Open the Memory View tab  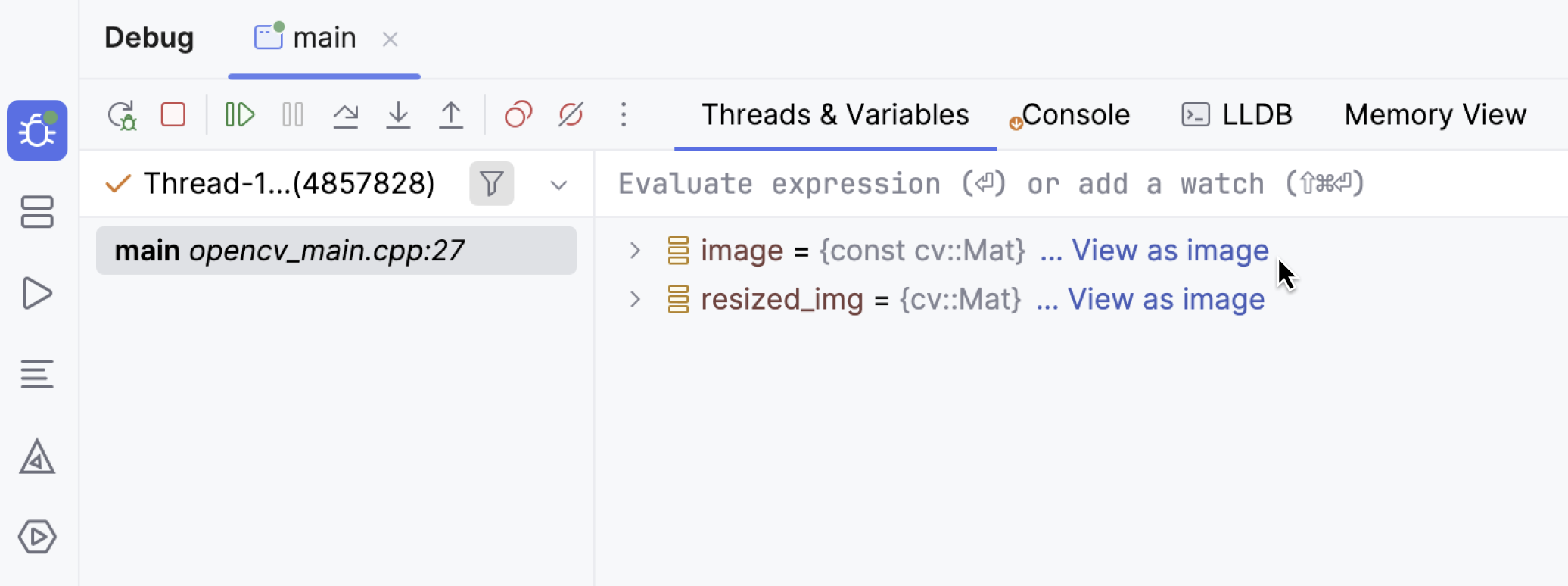1435,115
